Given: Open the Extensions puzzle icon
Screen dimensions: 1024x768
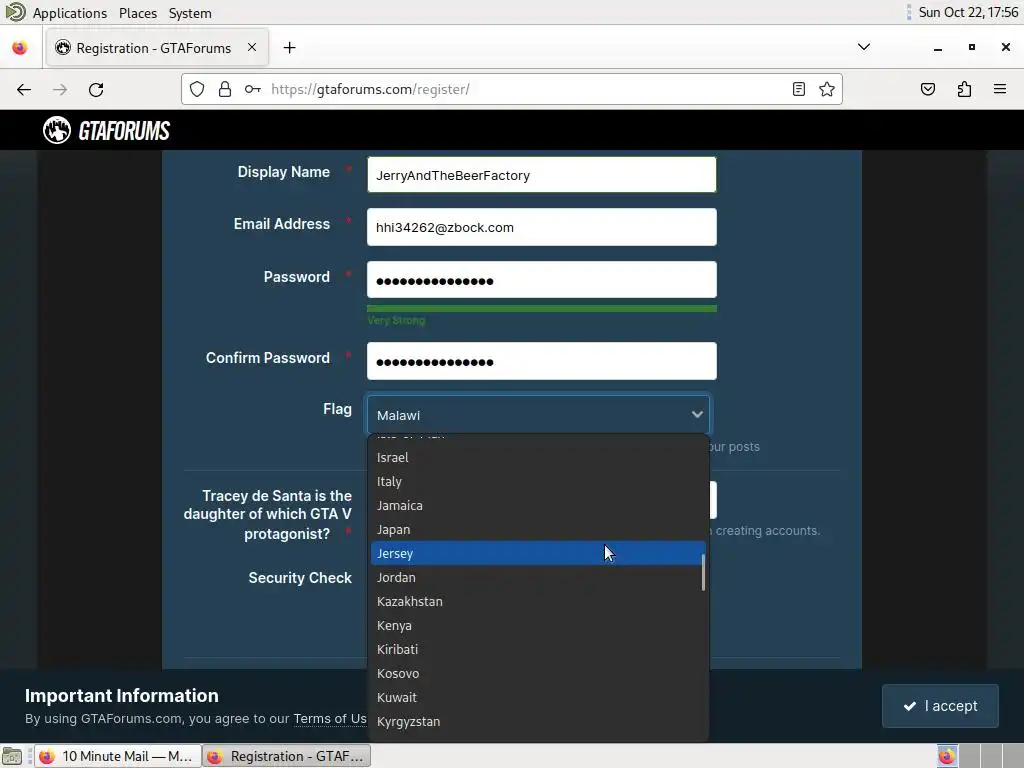Looking at the screenshot, I should 964,89.
